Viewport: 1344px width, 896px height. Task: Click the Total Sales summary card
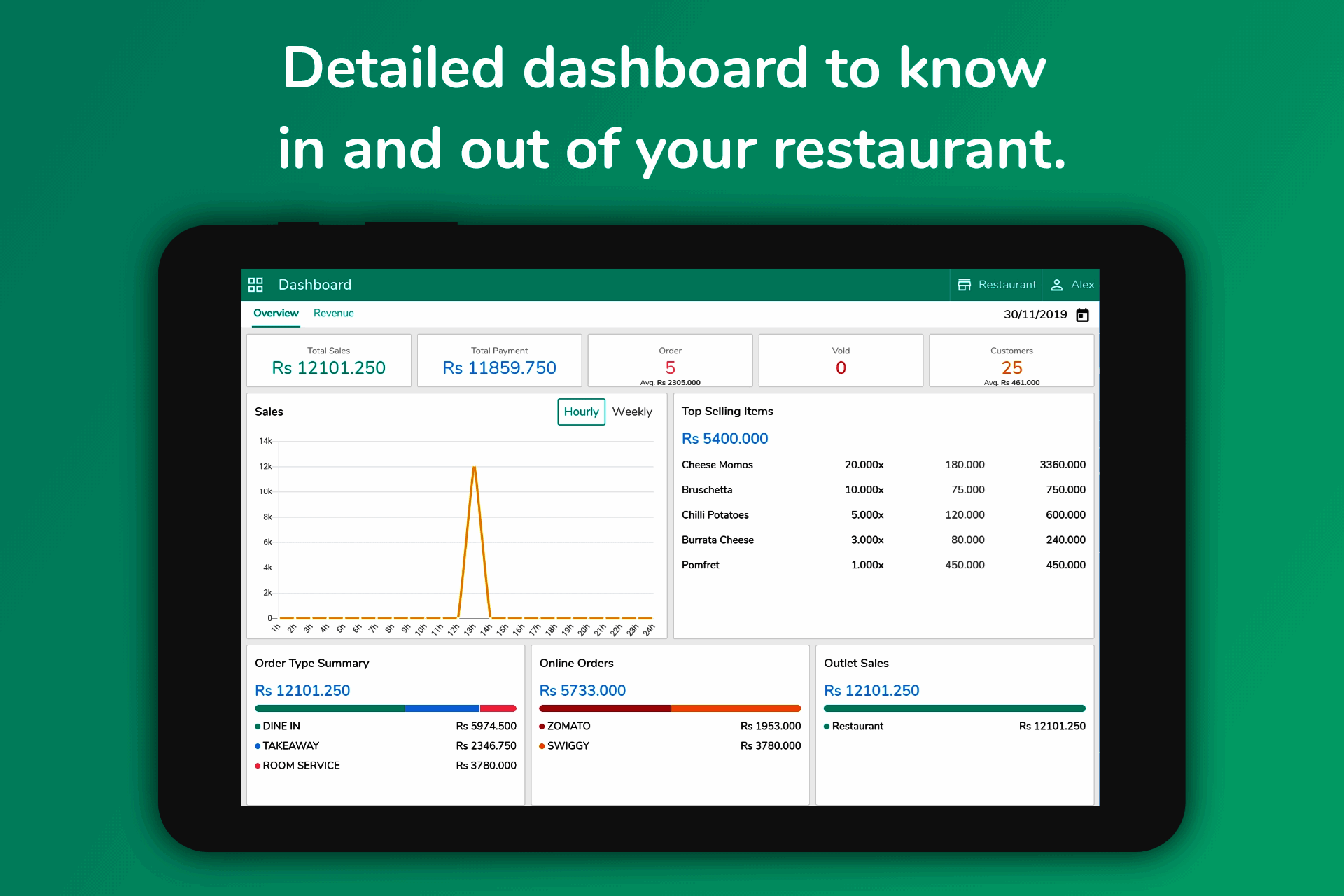point(328,360)
